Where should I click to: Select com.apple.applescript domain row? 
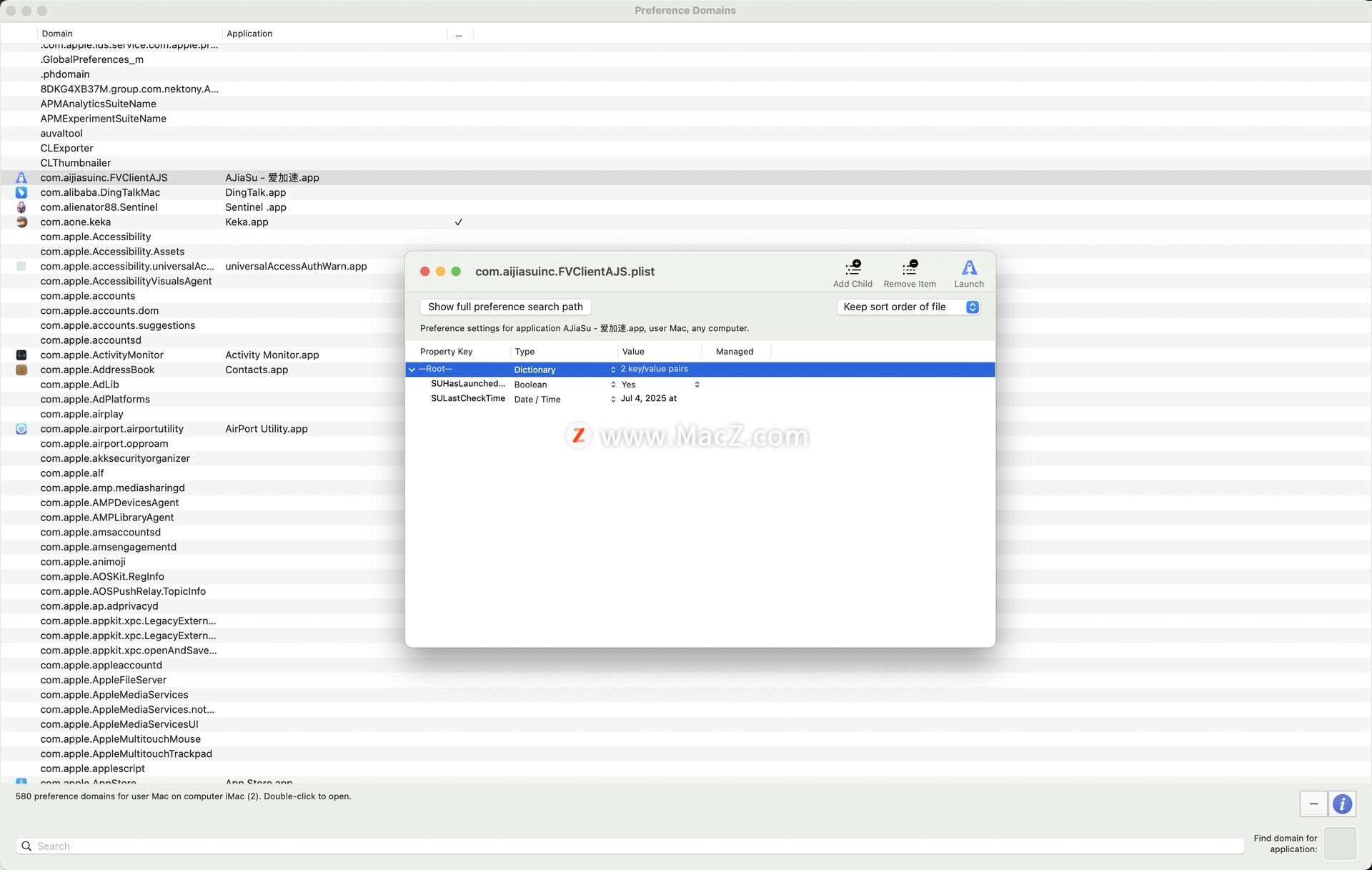coord(686,769)
